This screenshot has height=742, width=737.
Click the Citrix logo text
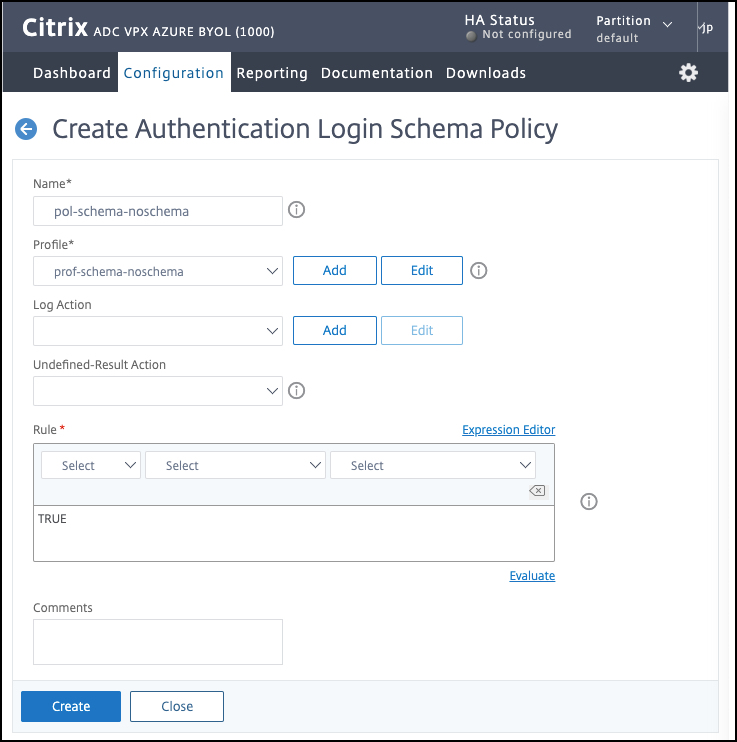[55, 27]
